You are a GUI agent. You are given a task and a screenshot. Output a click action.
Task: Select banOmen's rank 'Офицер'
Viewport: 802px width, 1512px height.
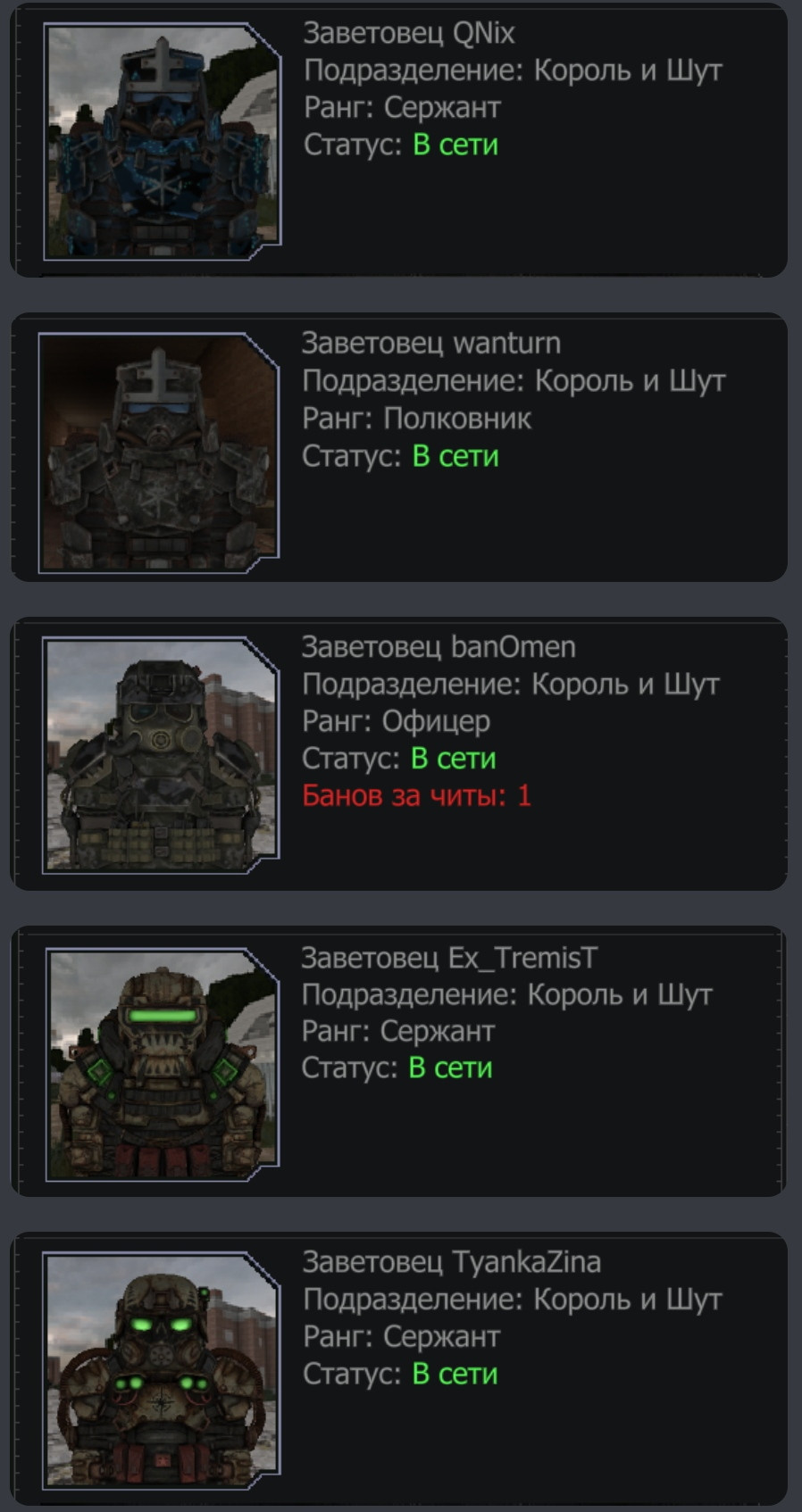[x=437, y=721]
